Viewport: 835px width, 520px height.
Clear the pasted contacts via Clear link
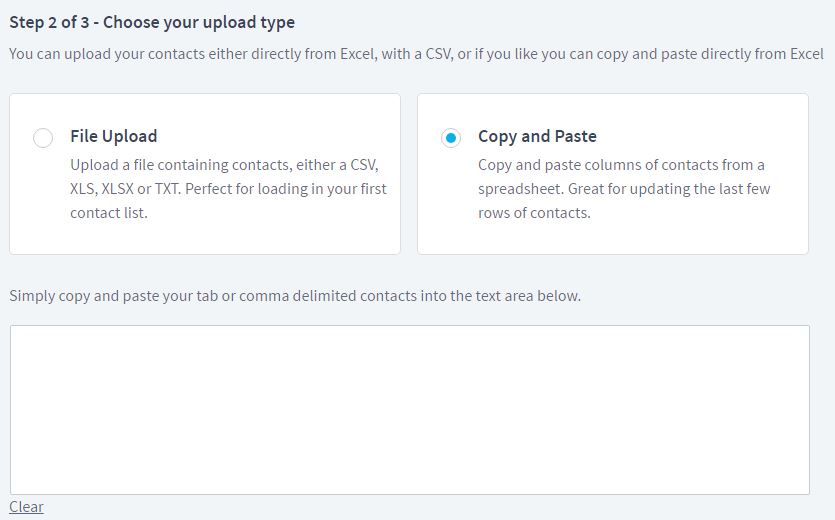coord(26,507)
